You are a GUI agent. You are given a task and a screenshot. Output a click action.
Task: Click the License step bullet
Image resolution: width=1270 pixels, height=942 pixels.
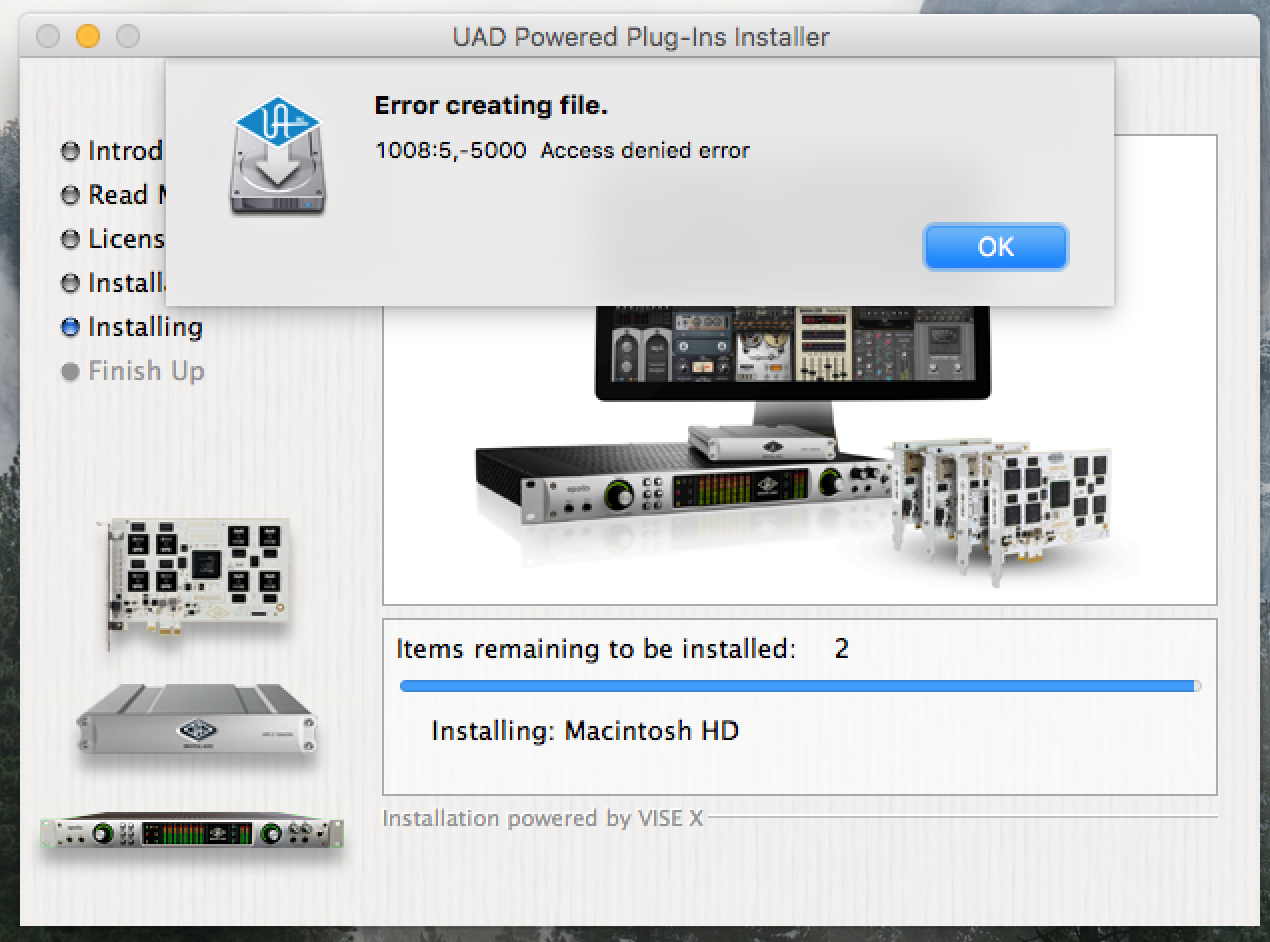pos(70,239)
